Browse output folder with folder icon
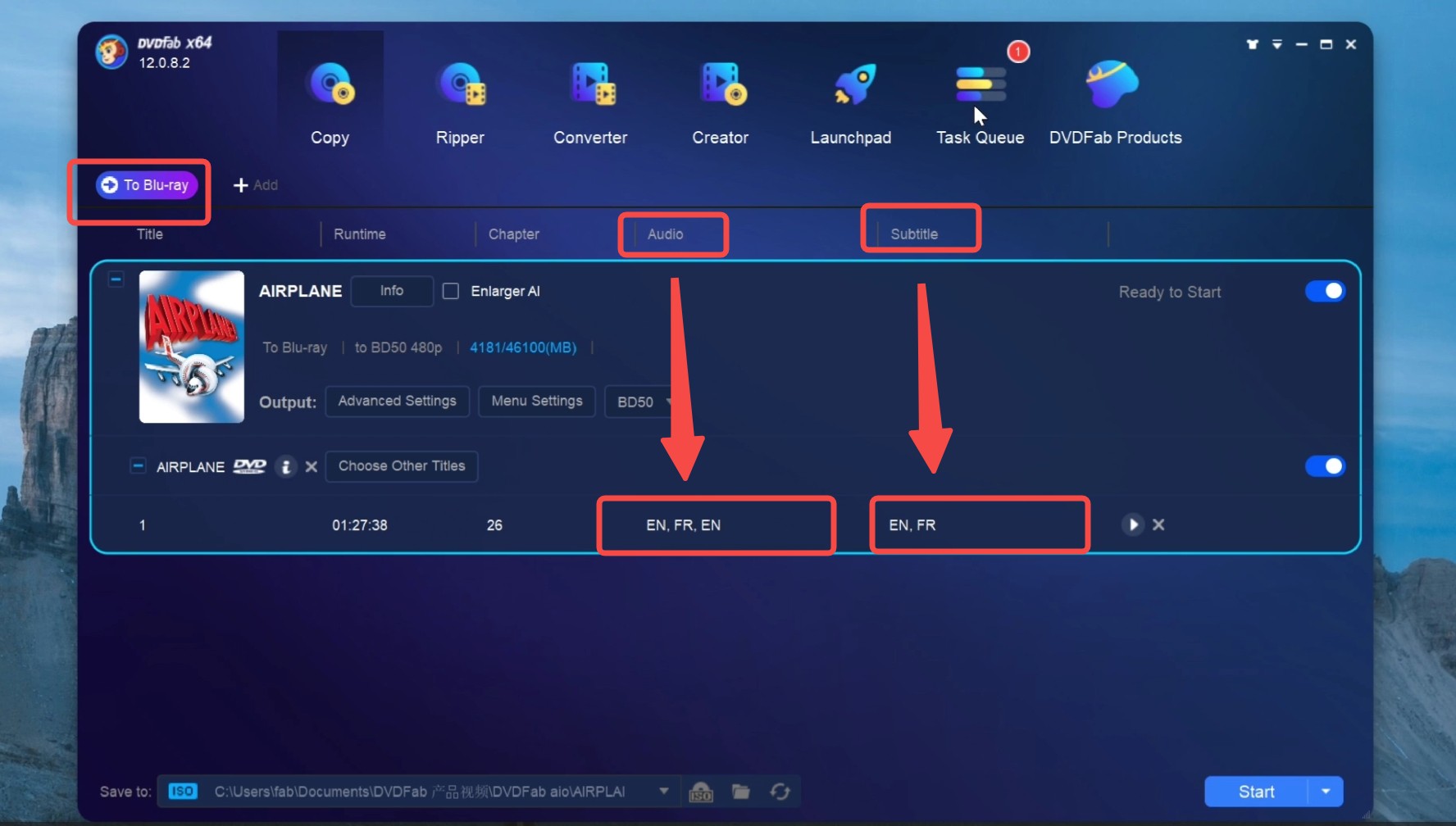 pyautogui.click(x=741, y=792)
